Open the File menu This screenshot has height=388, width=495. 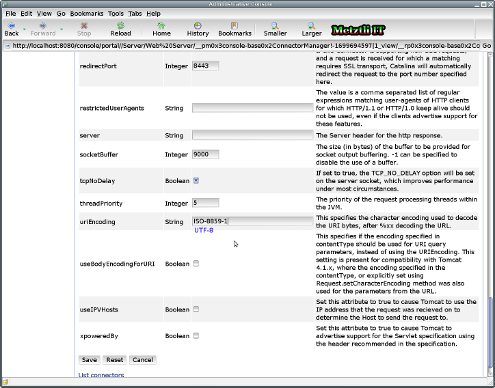[x=11, y=14]
